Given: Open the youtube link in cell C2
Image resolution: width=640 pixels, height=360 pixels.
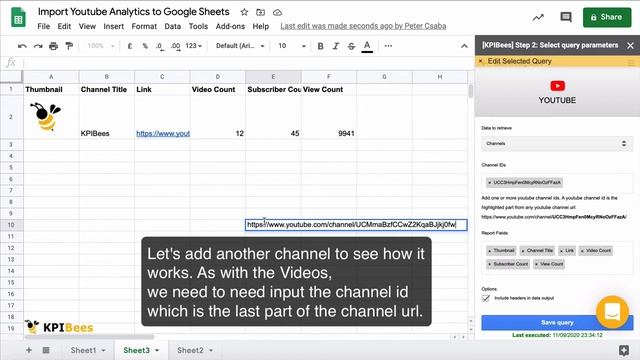Looking at the screenshot, I should point(163,133).
